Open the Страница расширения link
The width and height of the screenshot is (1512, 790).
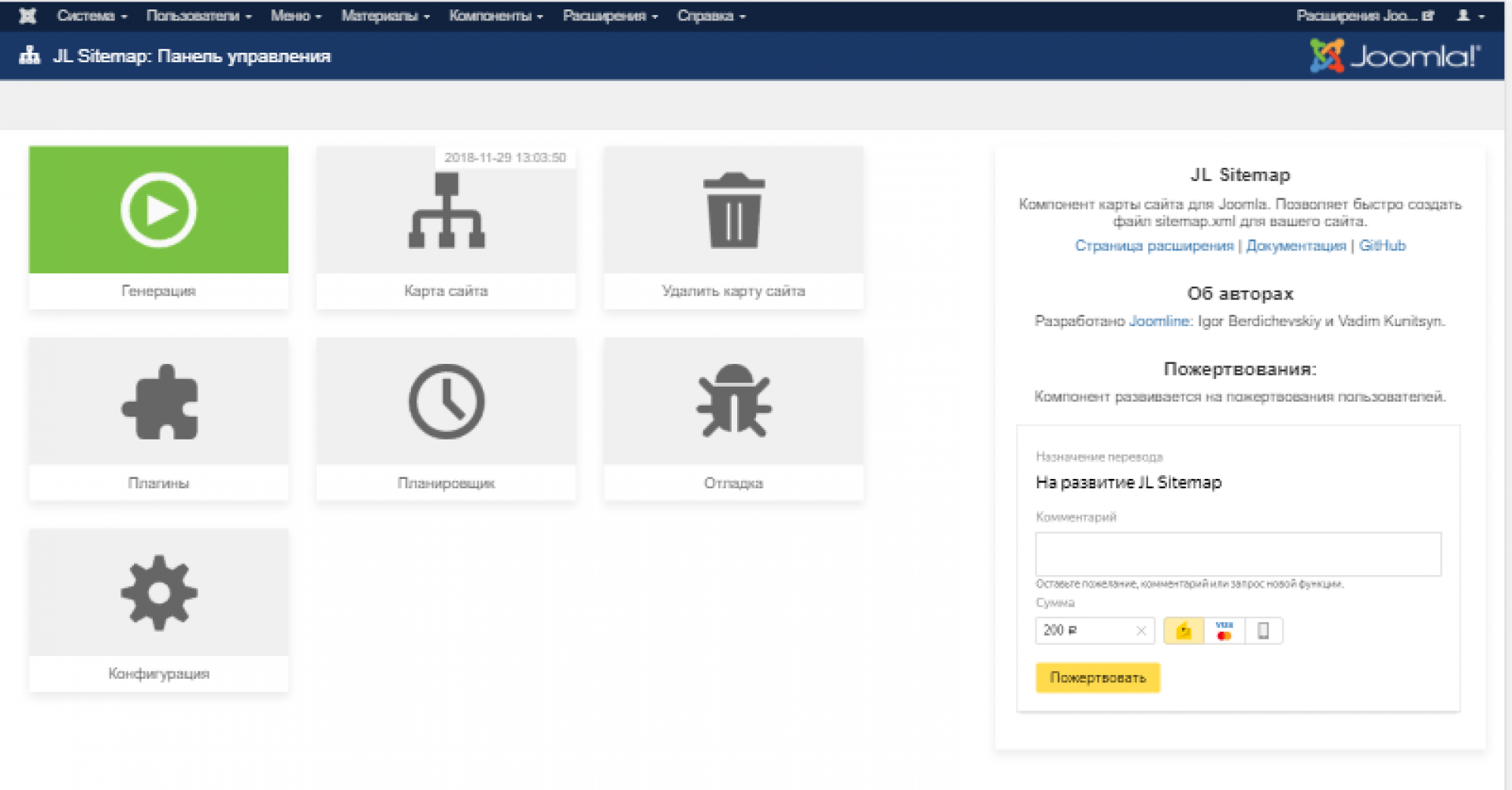(1154, 246)
